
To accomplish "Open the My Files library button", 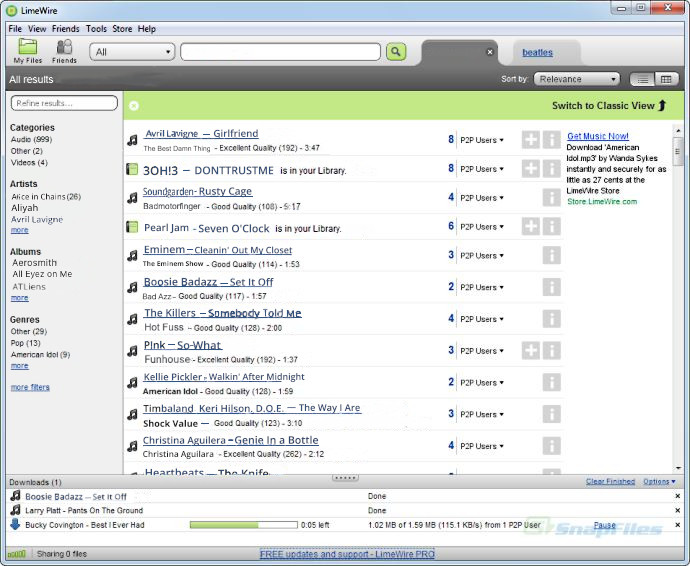I will pos(28,51).
